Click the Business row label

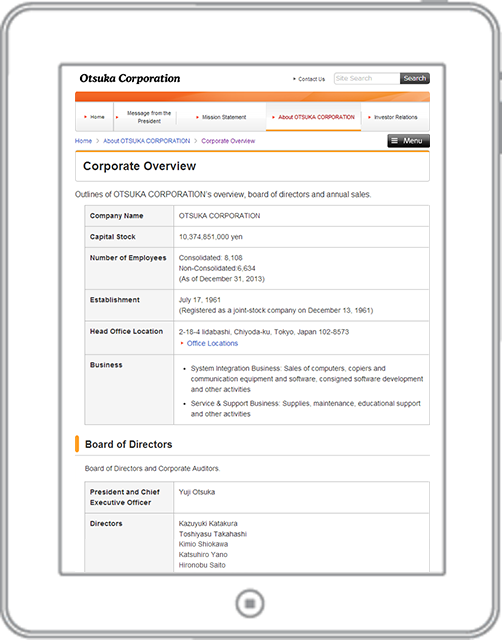[x=106, y=365]
